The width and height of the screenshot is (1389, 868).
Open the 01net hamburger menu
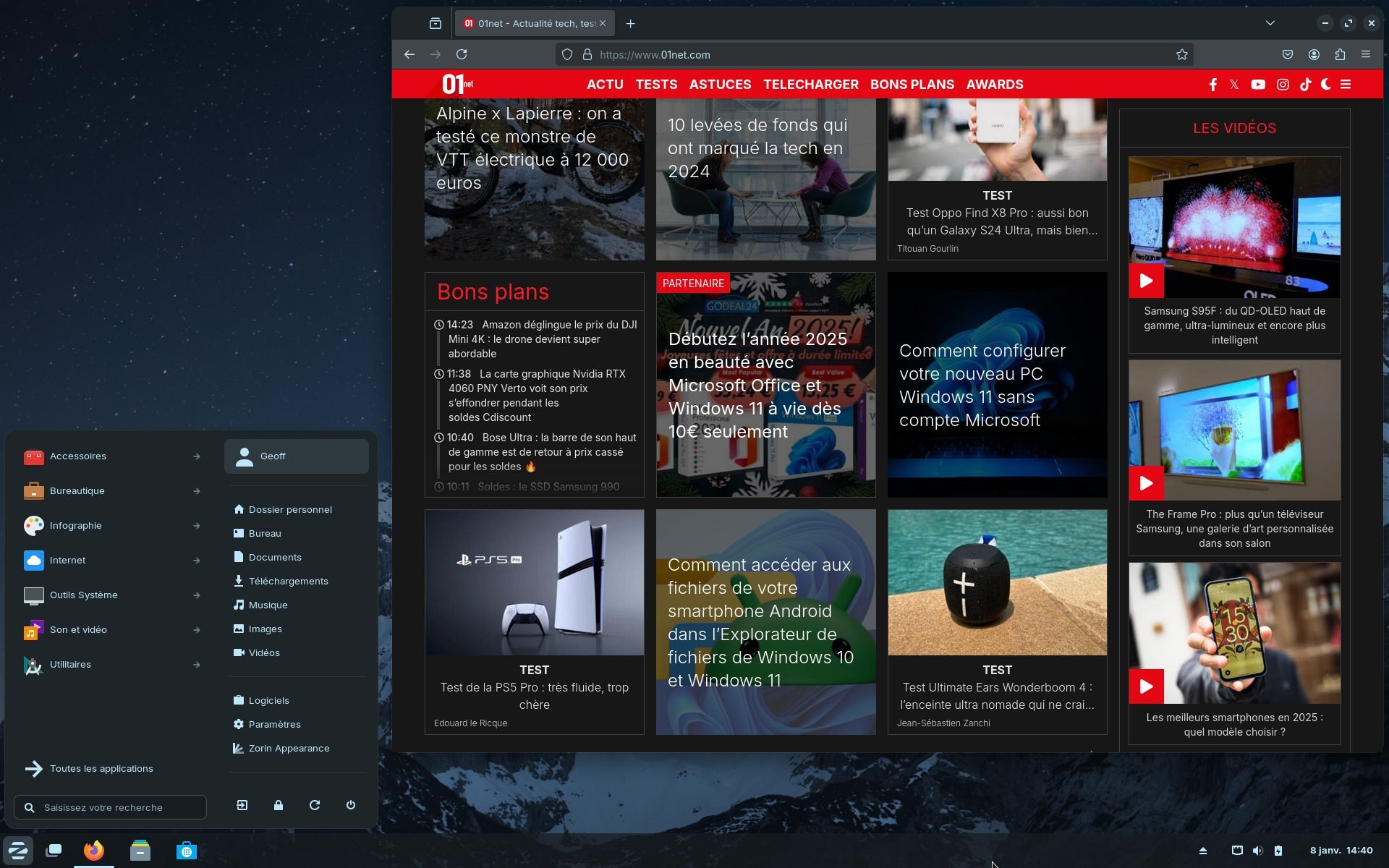point(1346,85)
